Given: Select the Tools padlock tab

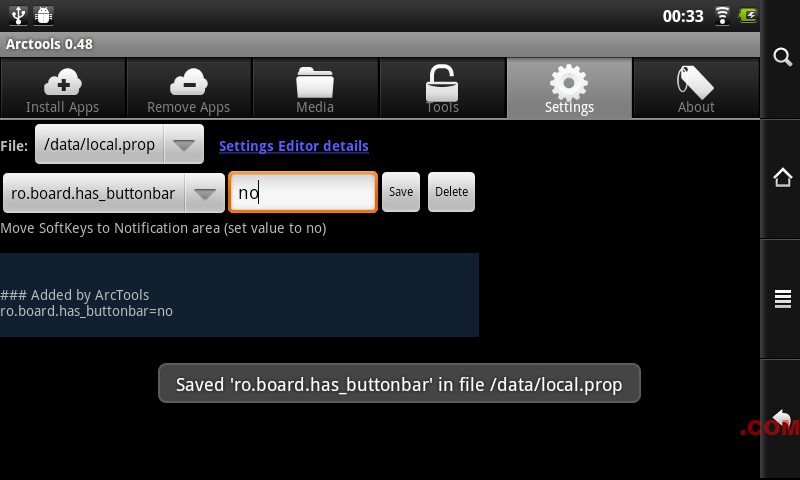Looking at the screenshot, I should point(442,88).
